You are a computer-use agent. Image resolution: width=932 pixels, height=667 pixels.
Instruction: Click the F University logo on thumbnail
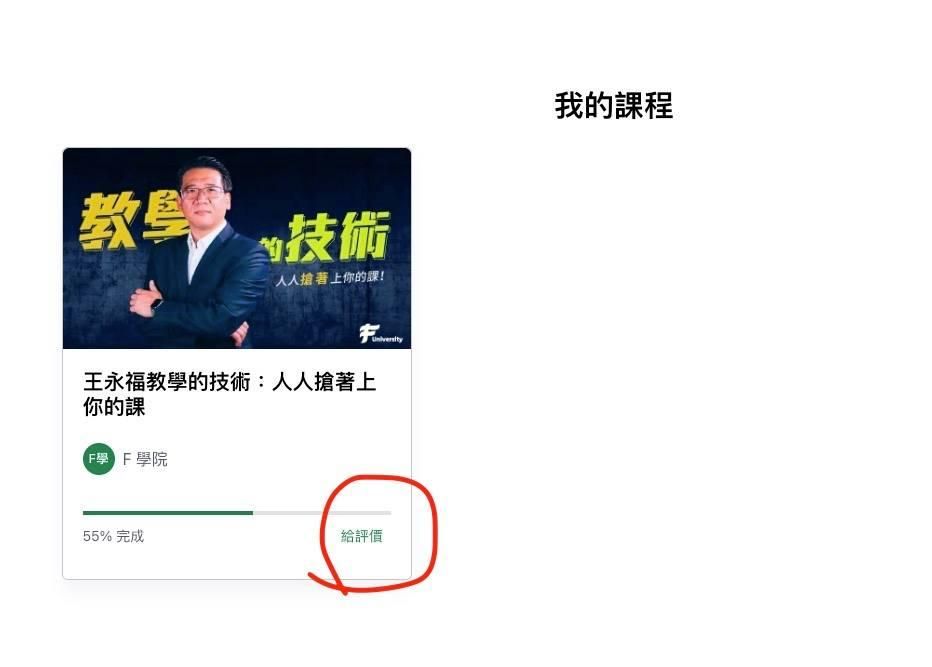(x=380, y=334)
